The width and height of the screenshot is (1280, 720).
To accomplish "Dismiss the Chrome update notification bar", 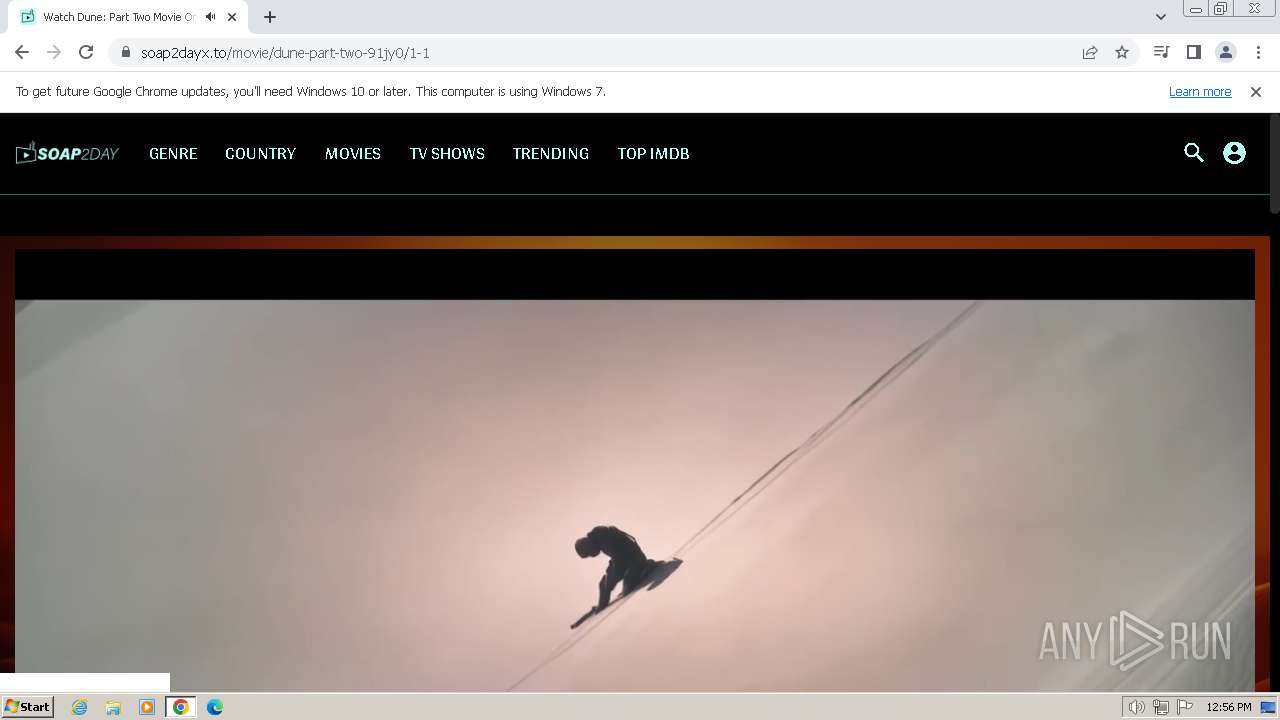I will (1256, 91).
